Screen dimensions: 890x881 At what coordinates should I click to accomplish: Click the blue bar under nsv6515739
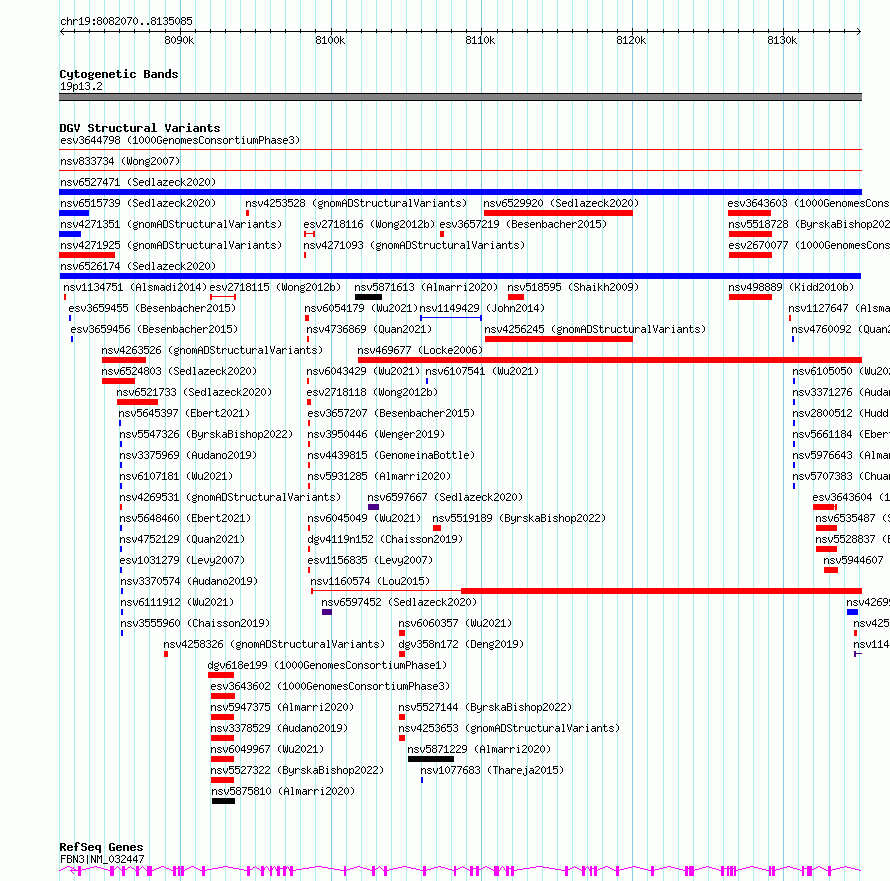pos(74,213)
